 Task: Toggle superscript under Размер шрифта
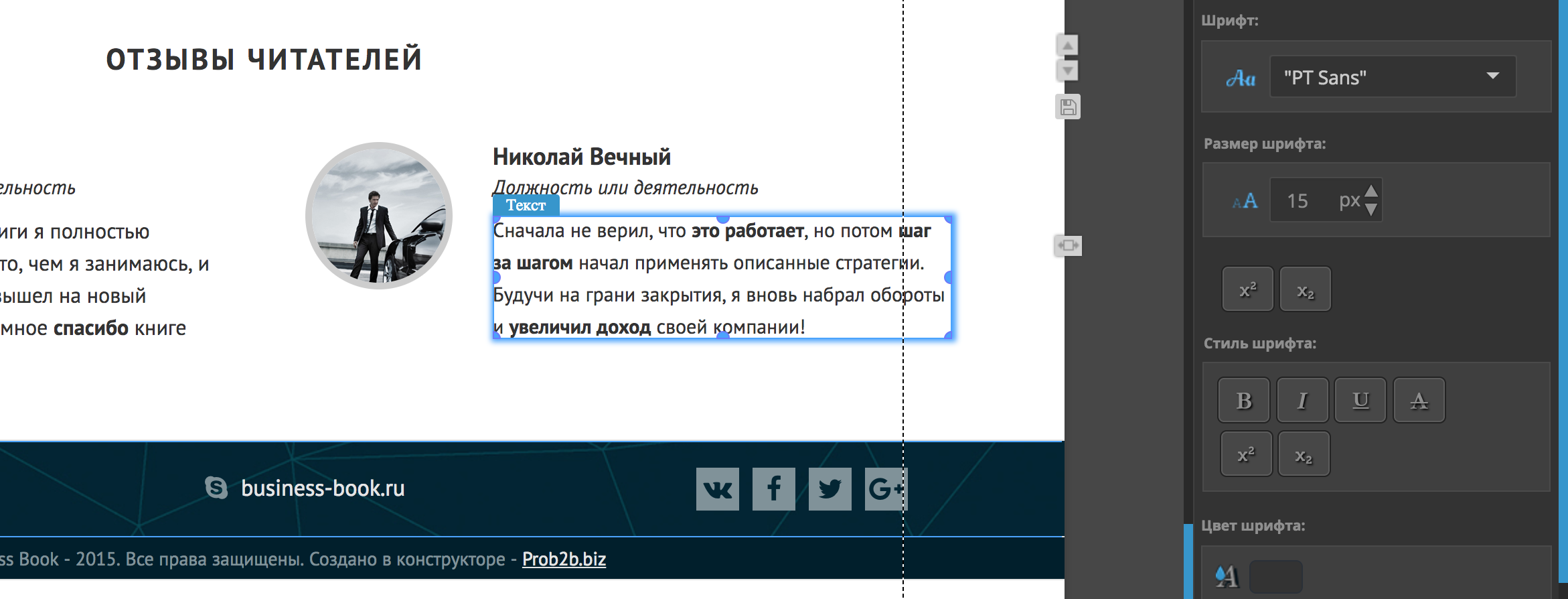pyautogui.click(x=1248, y=289)
